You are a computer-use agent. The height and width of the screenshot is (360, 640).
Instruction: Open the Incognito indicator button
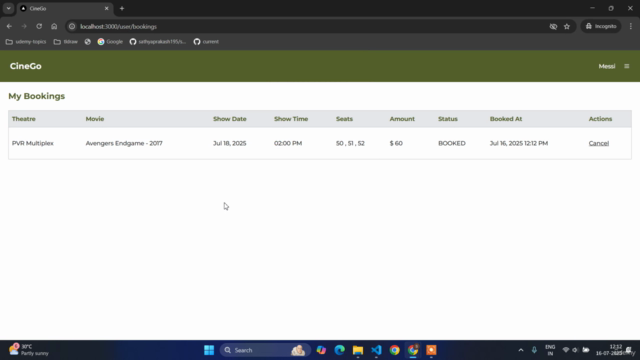601,26
